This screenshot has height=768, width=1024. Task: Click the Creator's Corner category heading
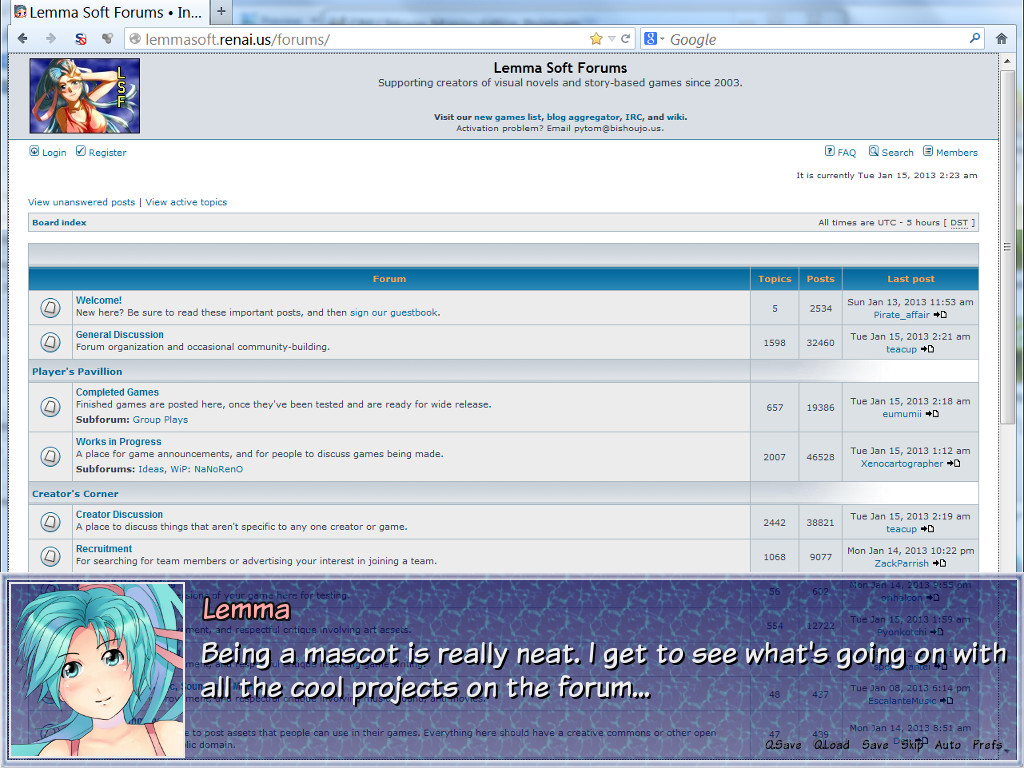point(75,494)
